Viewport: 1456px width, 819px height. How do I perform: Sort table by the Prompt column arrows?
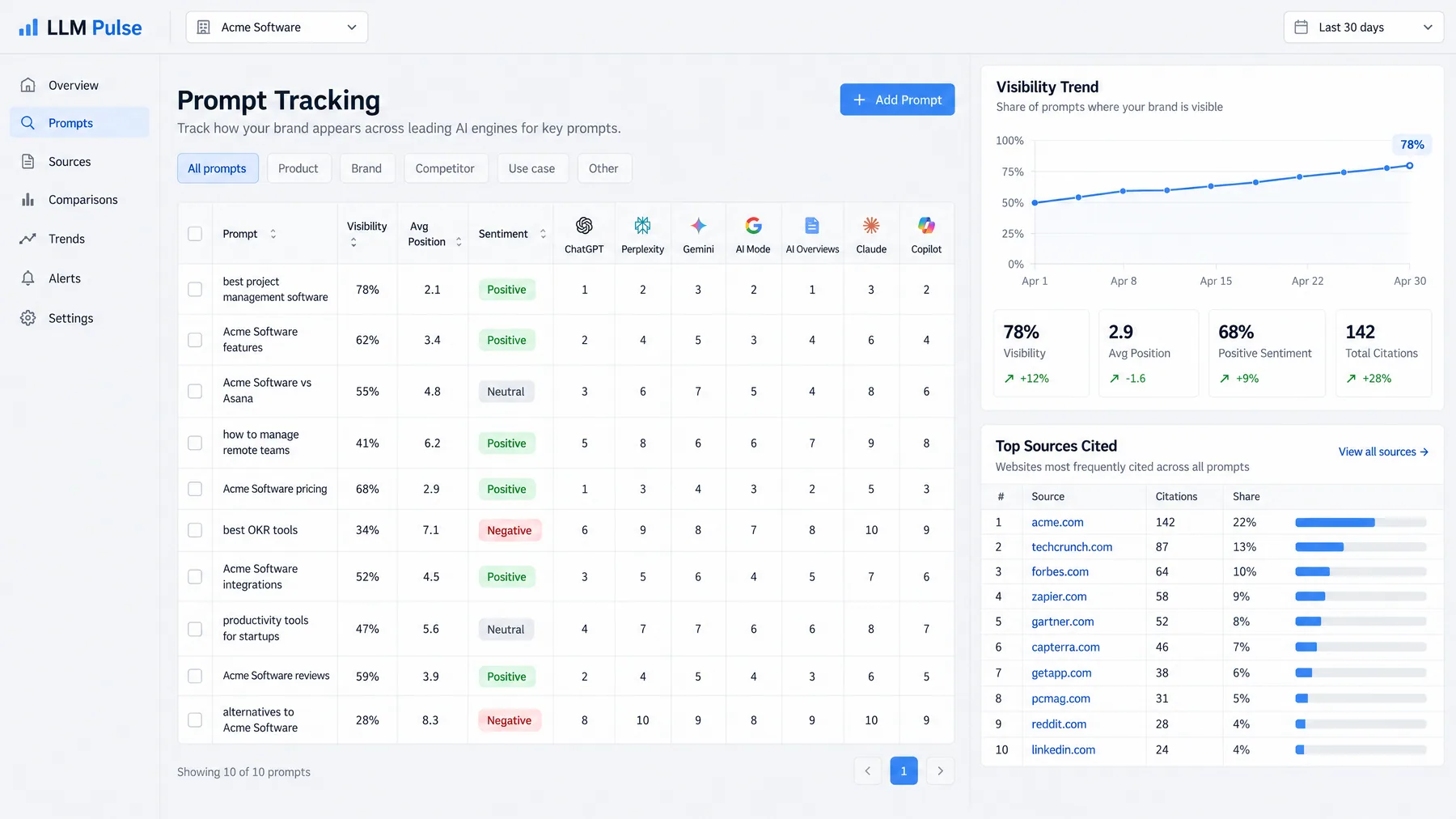(x=273, y=233)
